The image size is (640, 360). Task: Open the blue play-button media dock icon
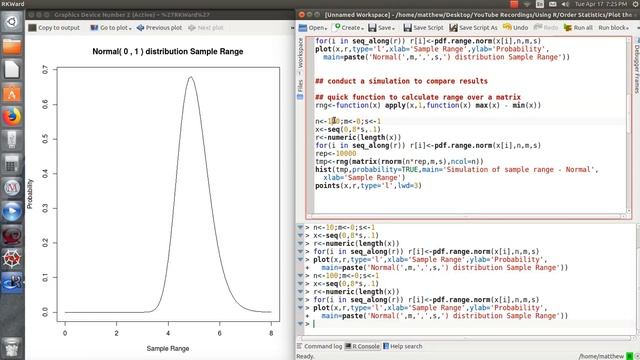11,212
